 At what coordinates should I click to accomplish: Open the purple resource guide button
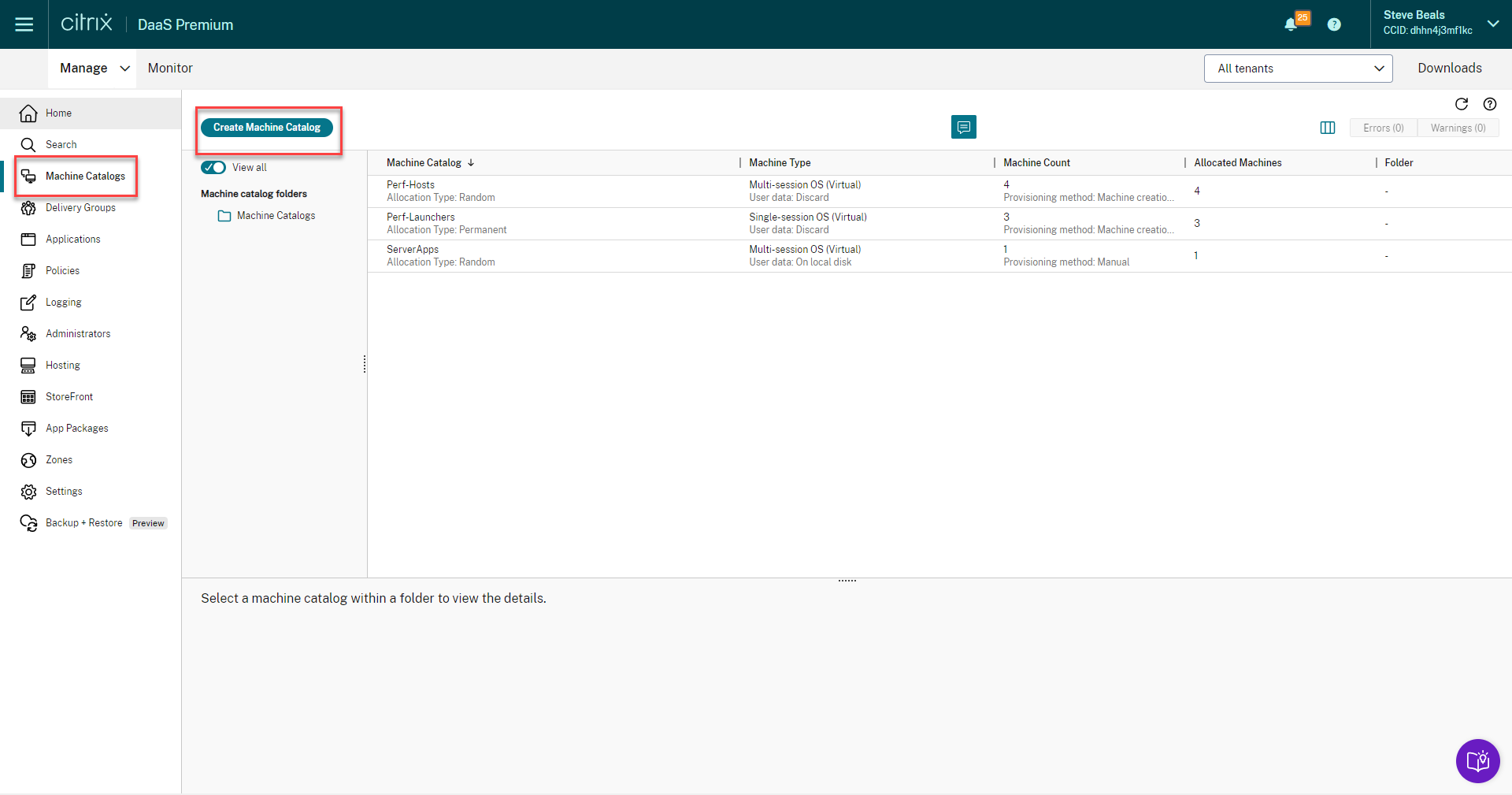(1477, 761)
